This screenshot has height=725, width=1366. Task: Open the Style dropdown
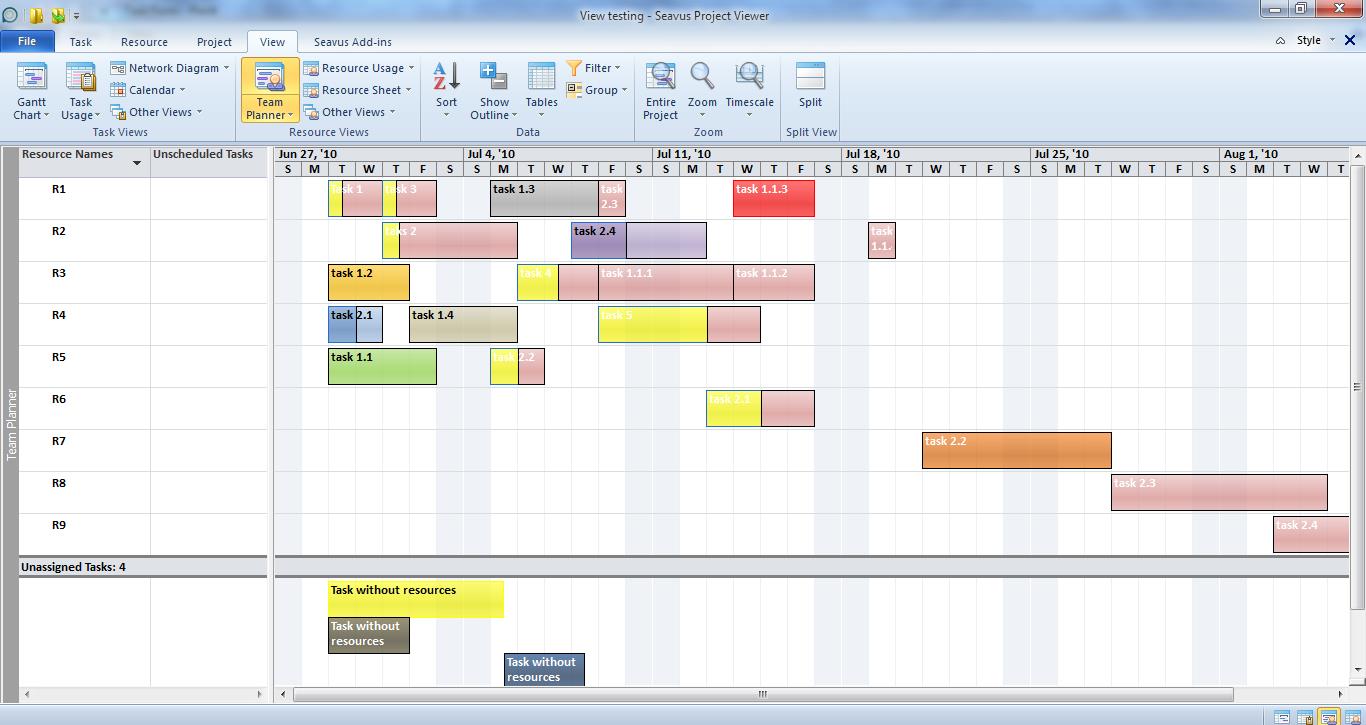[1315, 41]
